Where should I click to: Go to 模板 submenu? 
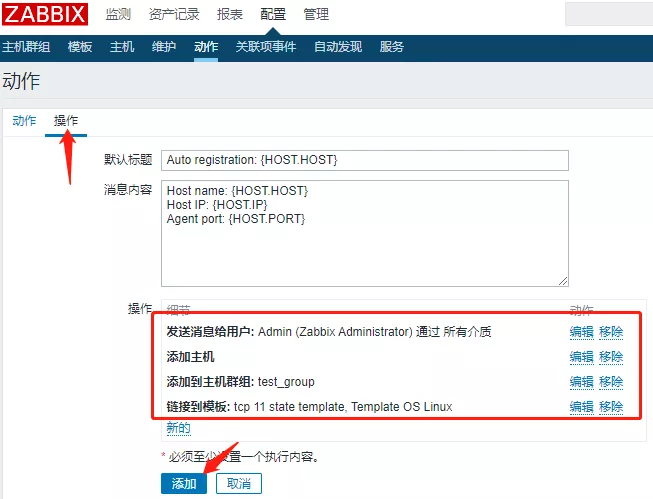point(80,47)
